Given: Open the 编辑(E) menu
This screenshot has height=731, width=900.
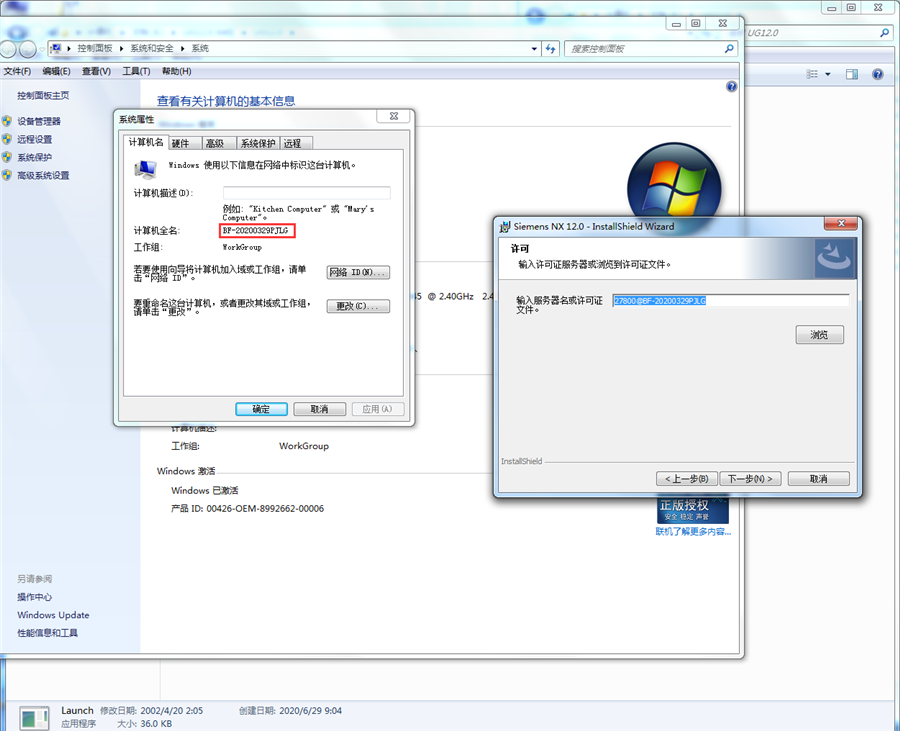Looking at the screenshot, I should [56, 71].
